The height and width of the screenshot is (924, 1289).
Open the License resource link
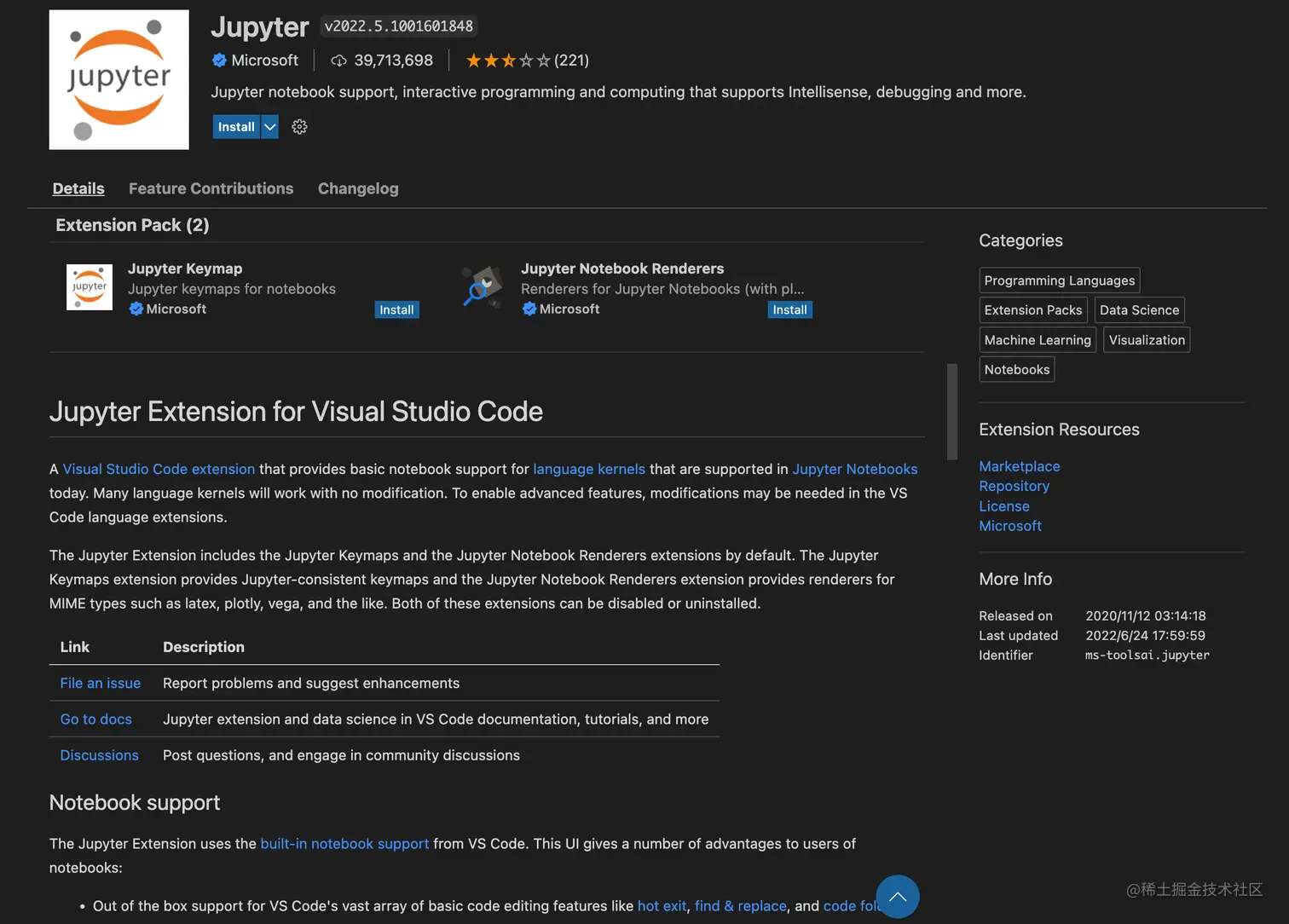1004,506
